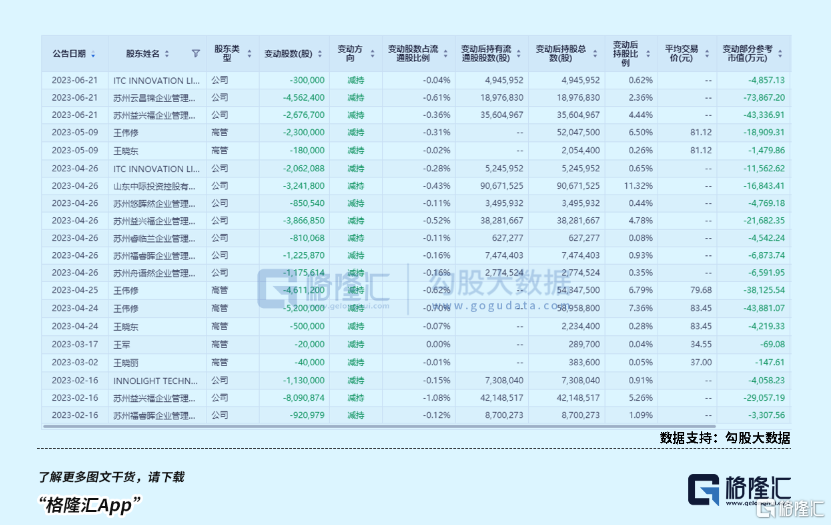This screenshot has height=525, width=831.
Task: Click 苏州舟语然企业管理... shareholder name
Action: point(154,273)
